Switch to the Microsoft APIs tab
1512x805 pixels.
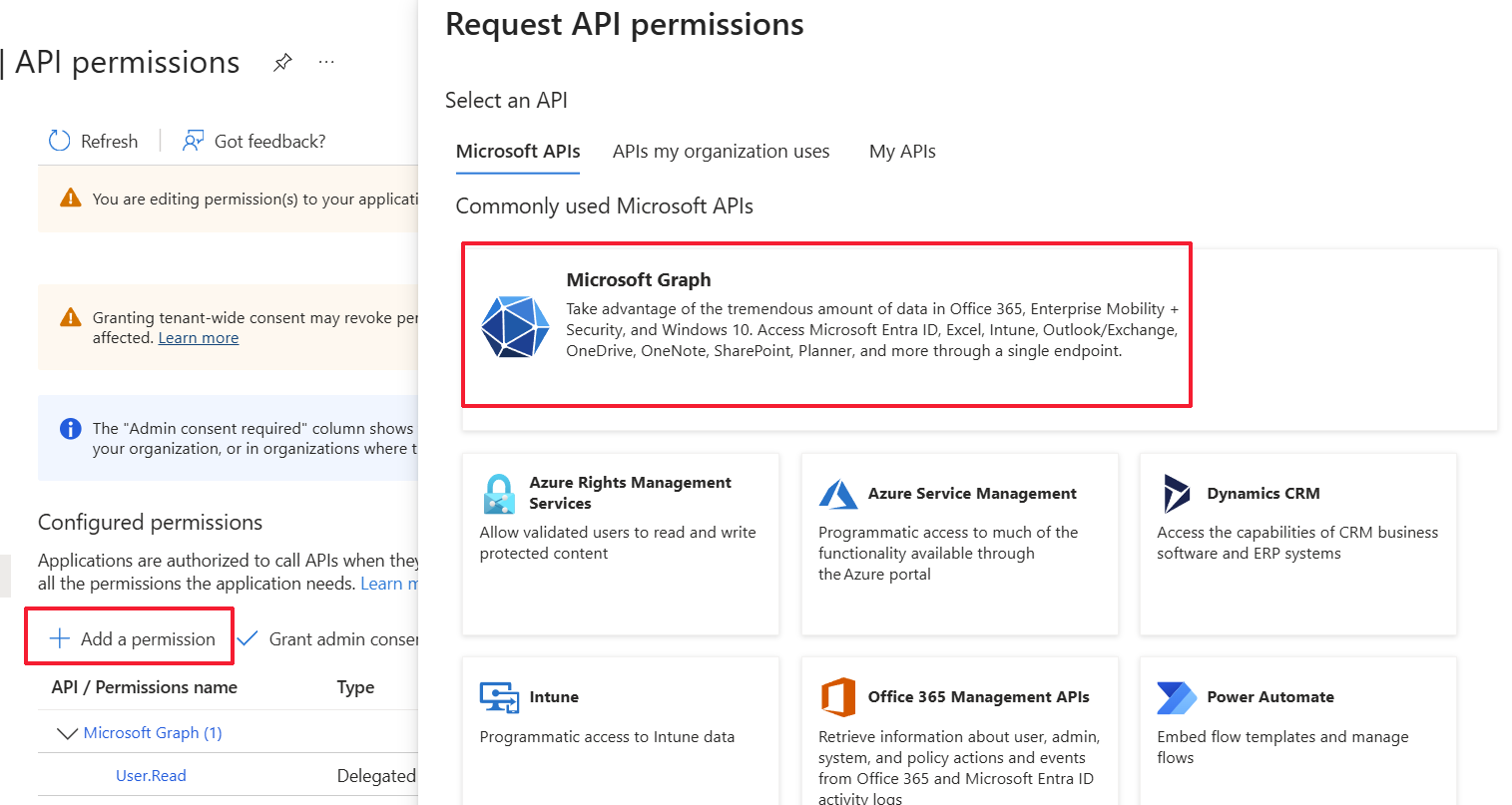(518, 152)
